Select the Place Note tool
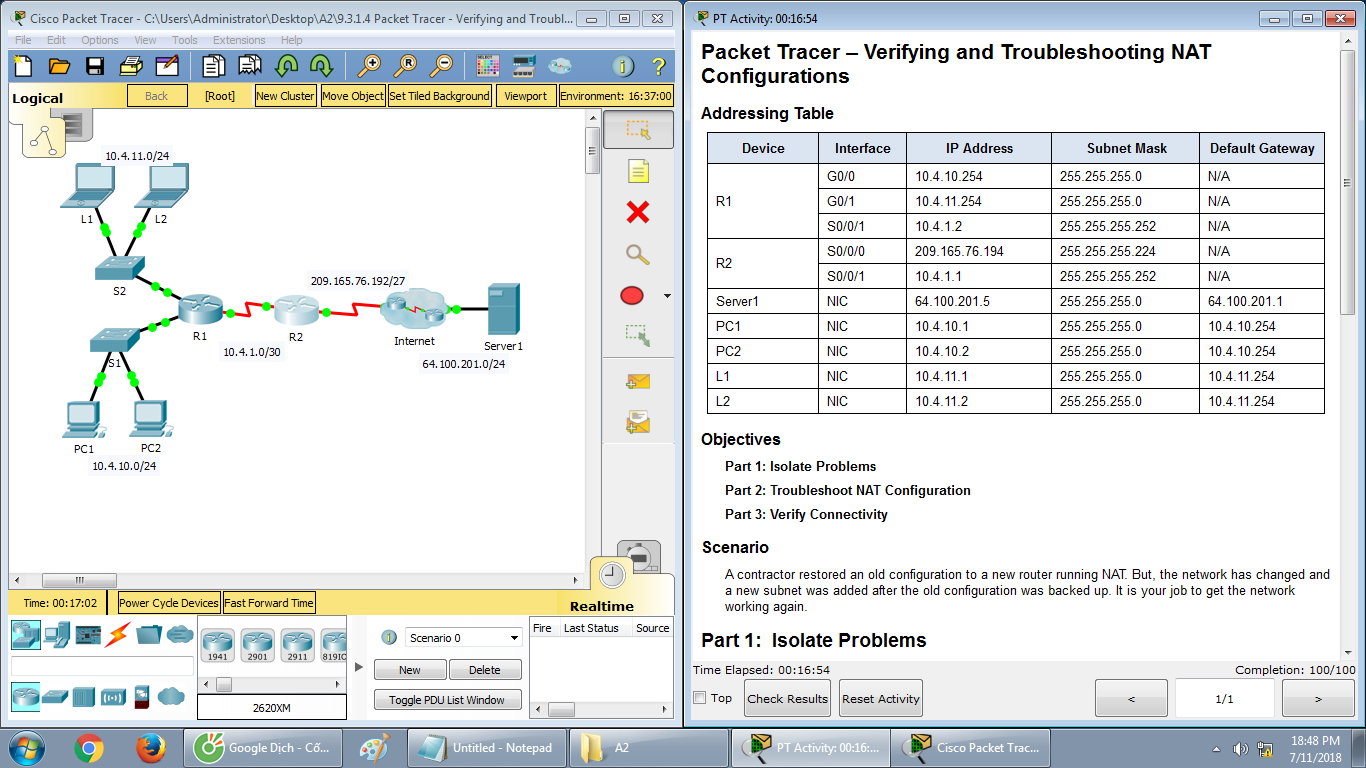This screenshot has width=1366, height=768. 637,170
